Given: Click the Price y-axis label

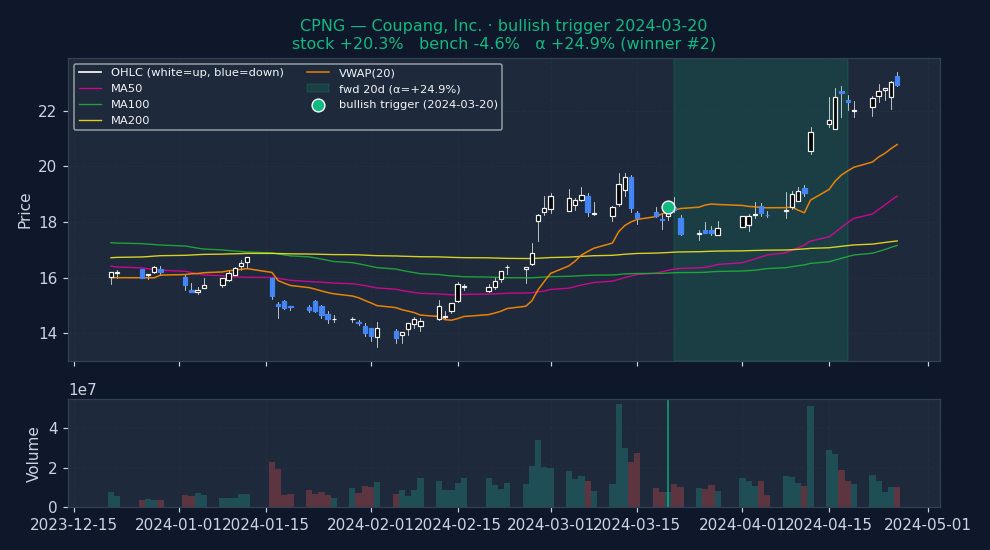Looking at the screenshot, I should pyautogui.click(x=25, y=211).
